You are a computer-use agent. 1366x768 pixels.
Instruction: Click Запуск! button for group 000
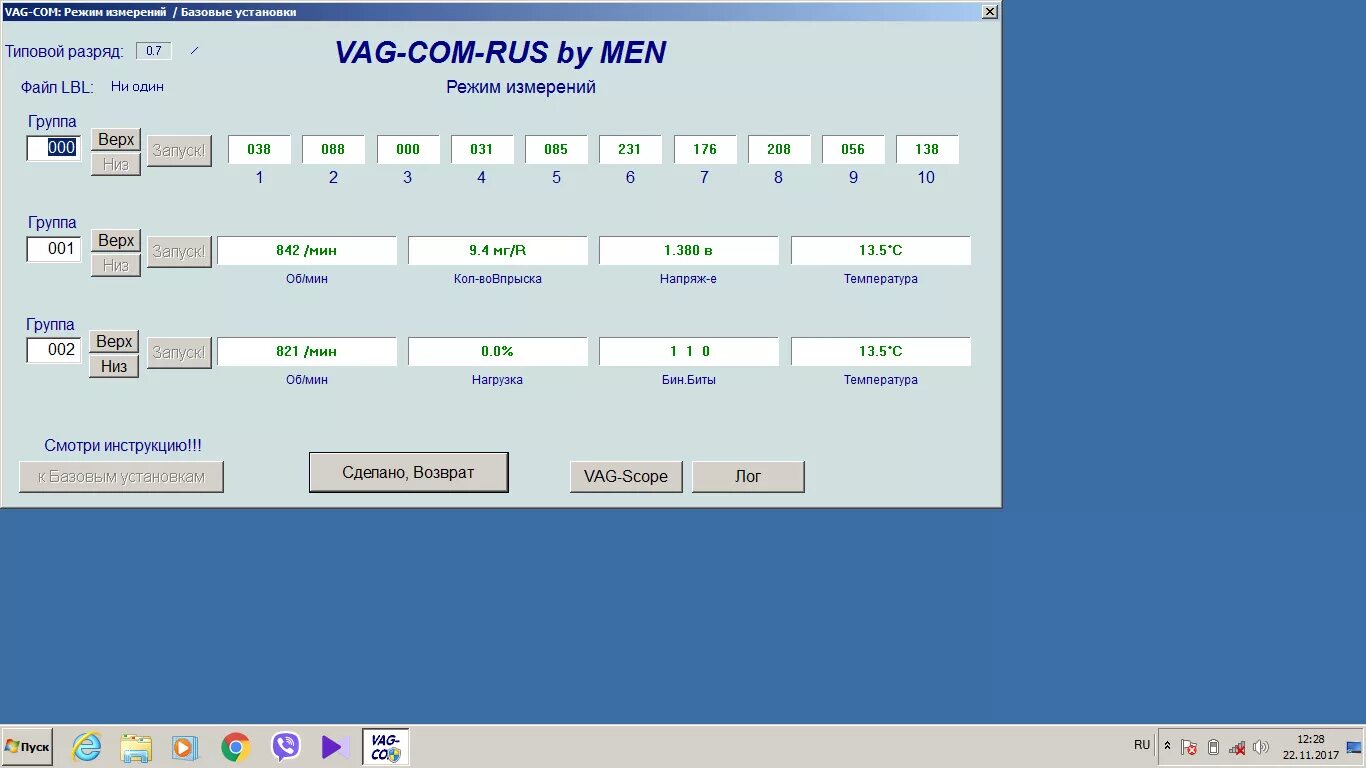tap(179, 151)
